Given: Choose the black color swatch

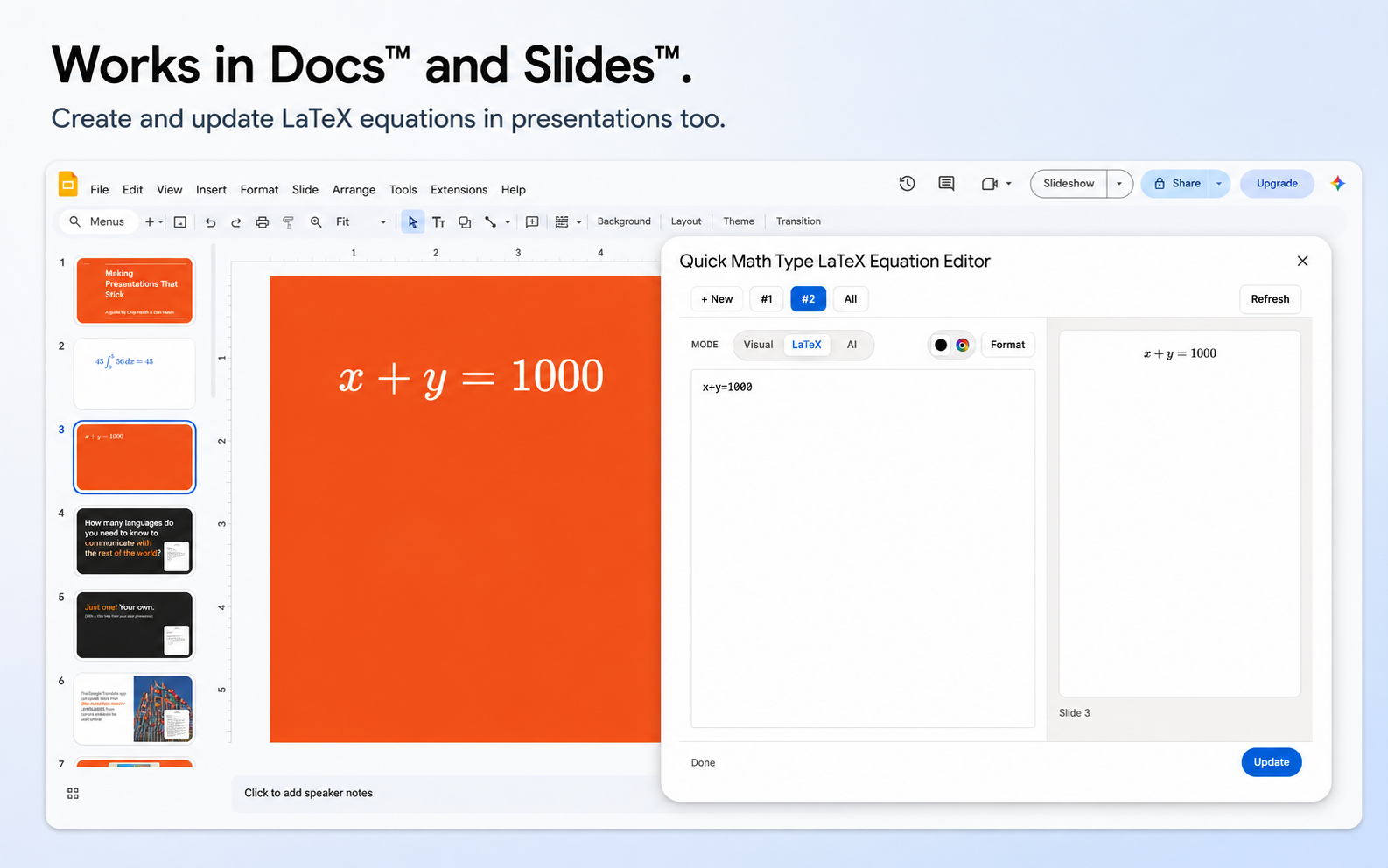Looking at the screenshot, I should click(941, 345).
